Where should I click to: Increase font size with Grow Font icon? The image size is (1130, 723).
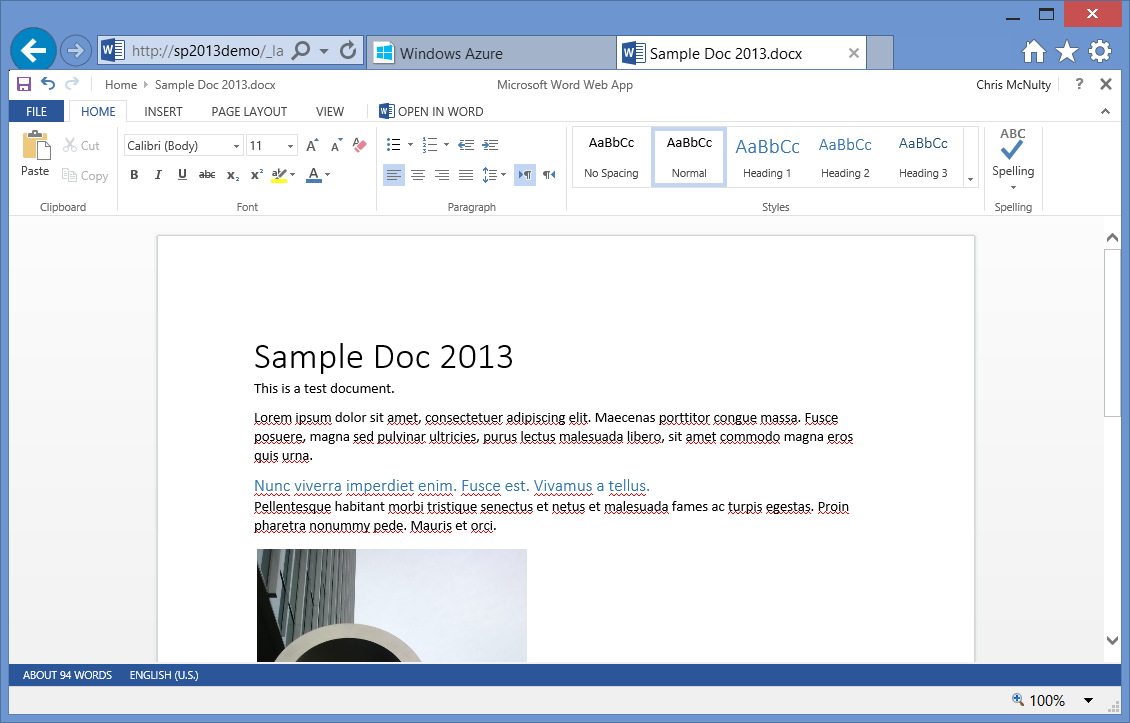coord(312,146)
